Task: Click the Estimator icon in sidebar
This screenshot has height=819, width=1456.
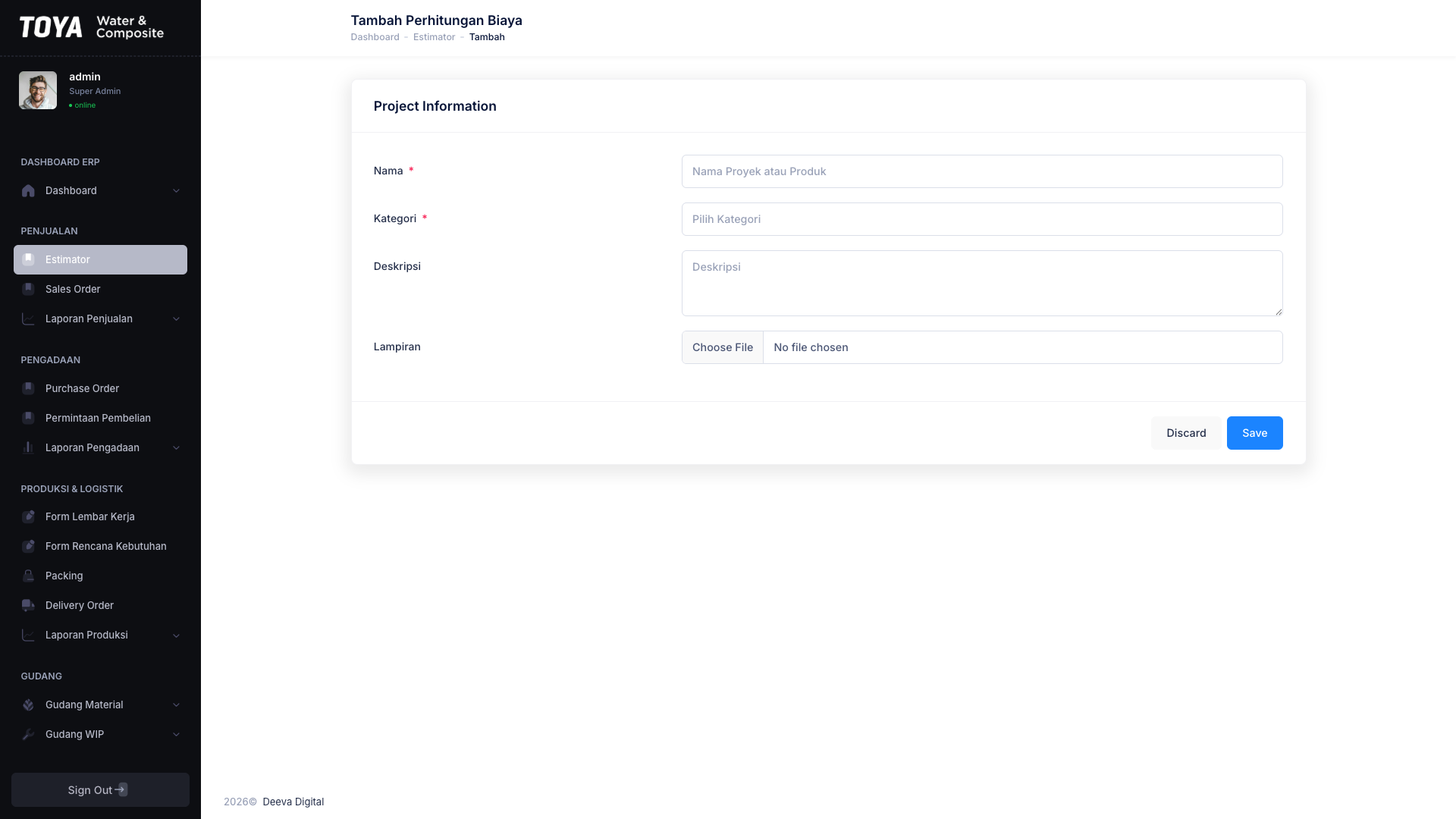Action: click(28, 259)
